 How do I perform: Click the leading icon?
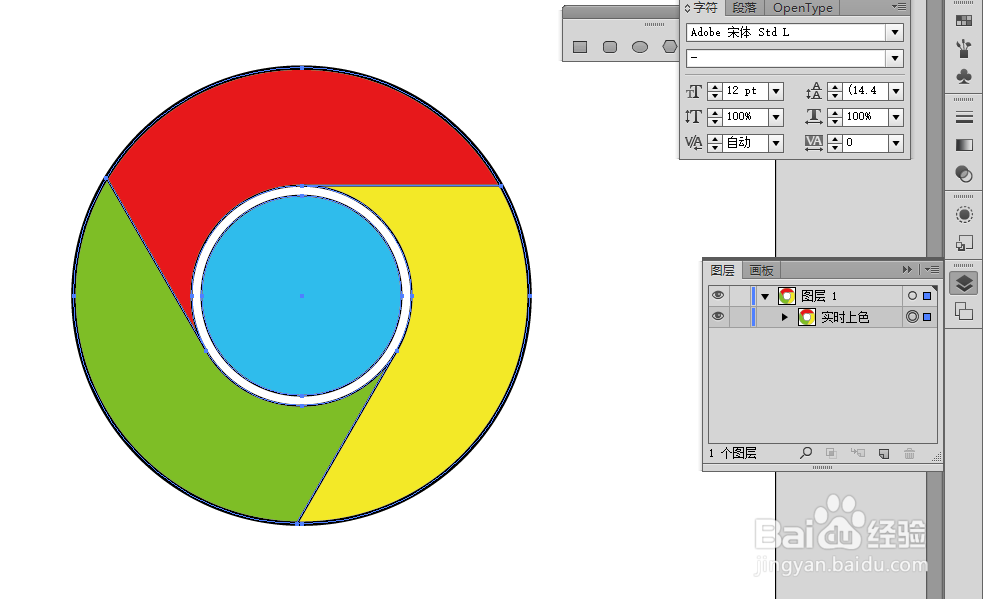pyautogui.click(x=814, y=92)
